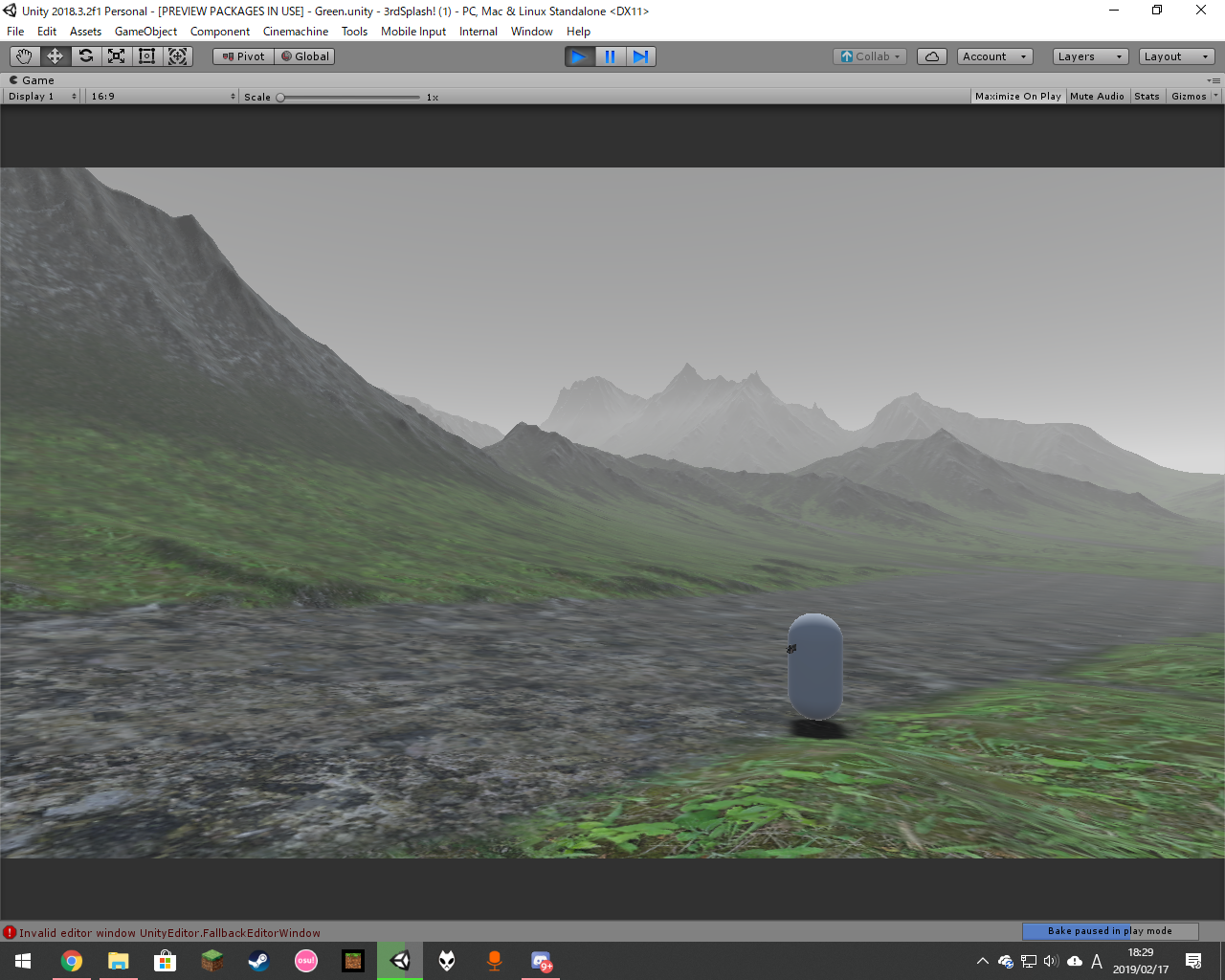This screenshot has height=980, width=1225.
Task: Toggle Pivot handle position
Action: pos(243,56)
